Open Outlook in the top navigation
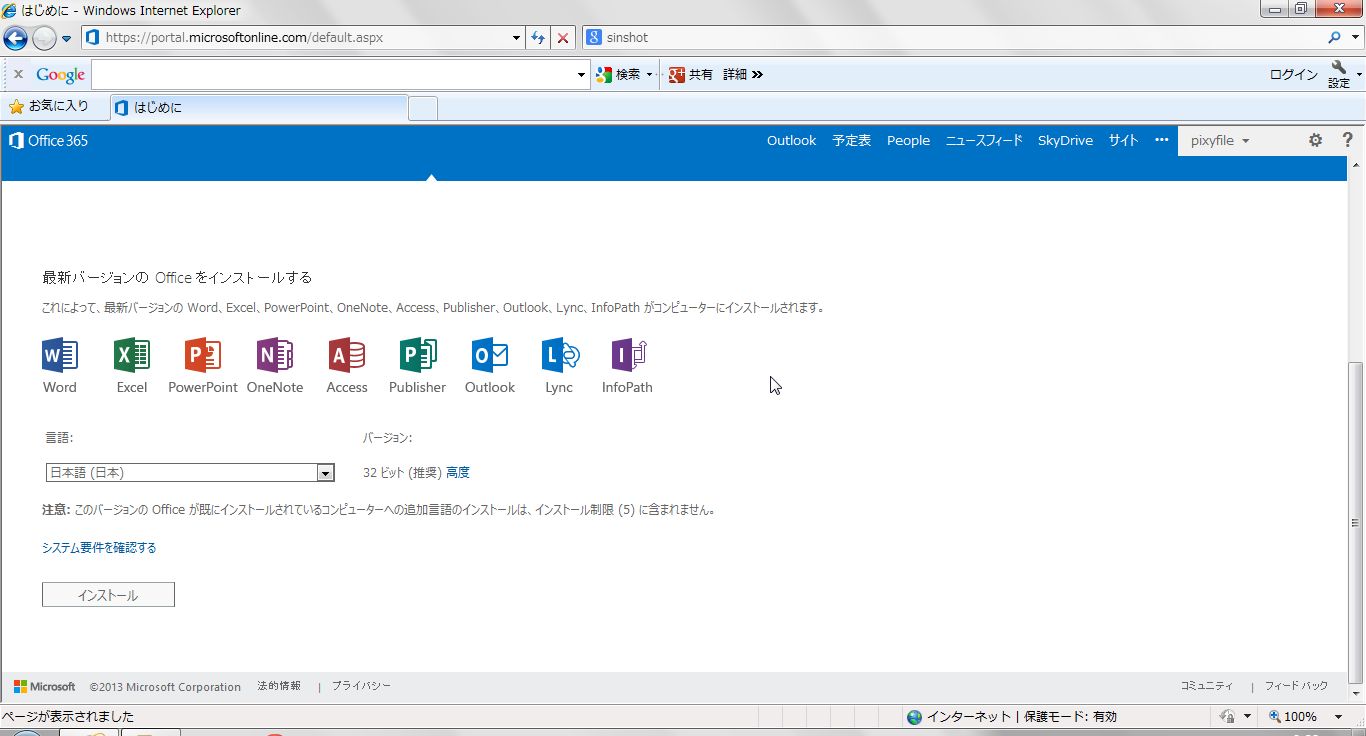The height and width of the screenshot is (736, 1366). pos(792,141)
